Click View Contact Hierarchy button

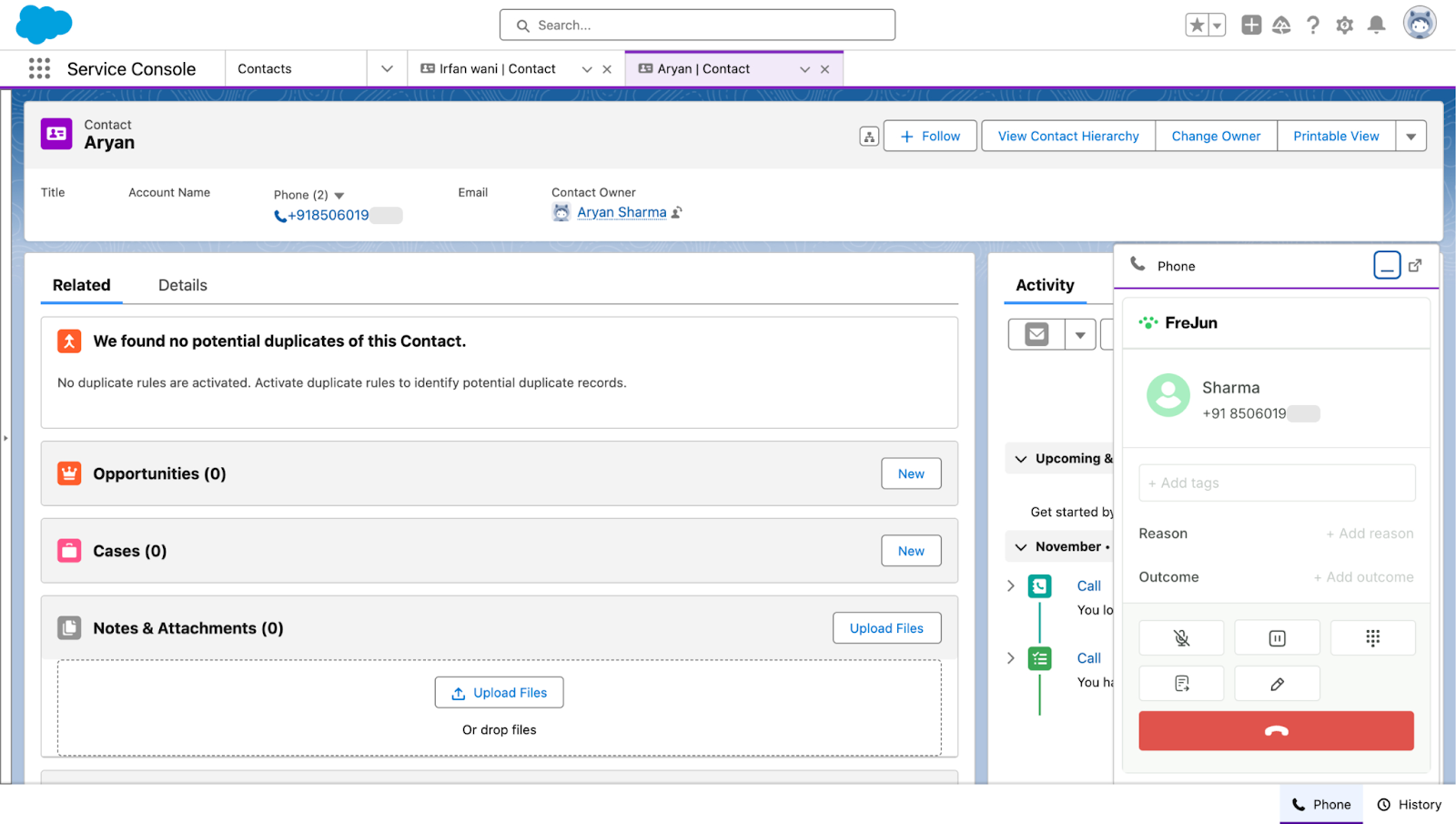point(1067,137)
